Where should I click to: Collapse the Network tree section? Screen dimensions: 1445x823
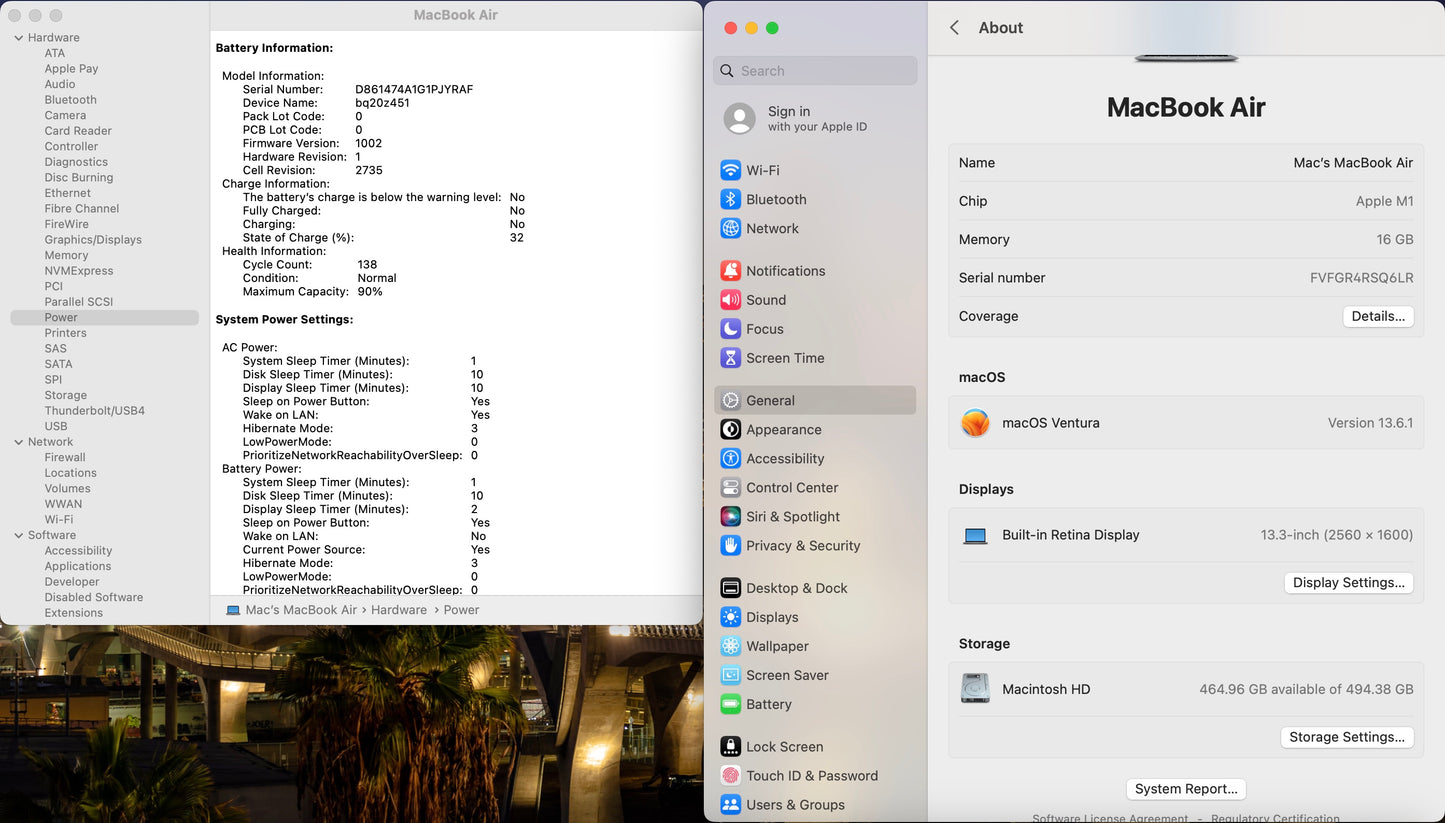pos(19,442)
